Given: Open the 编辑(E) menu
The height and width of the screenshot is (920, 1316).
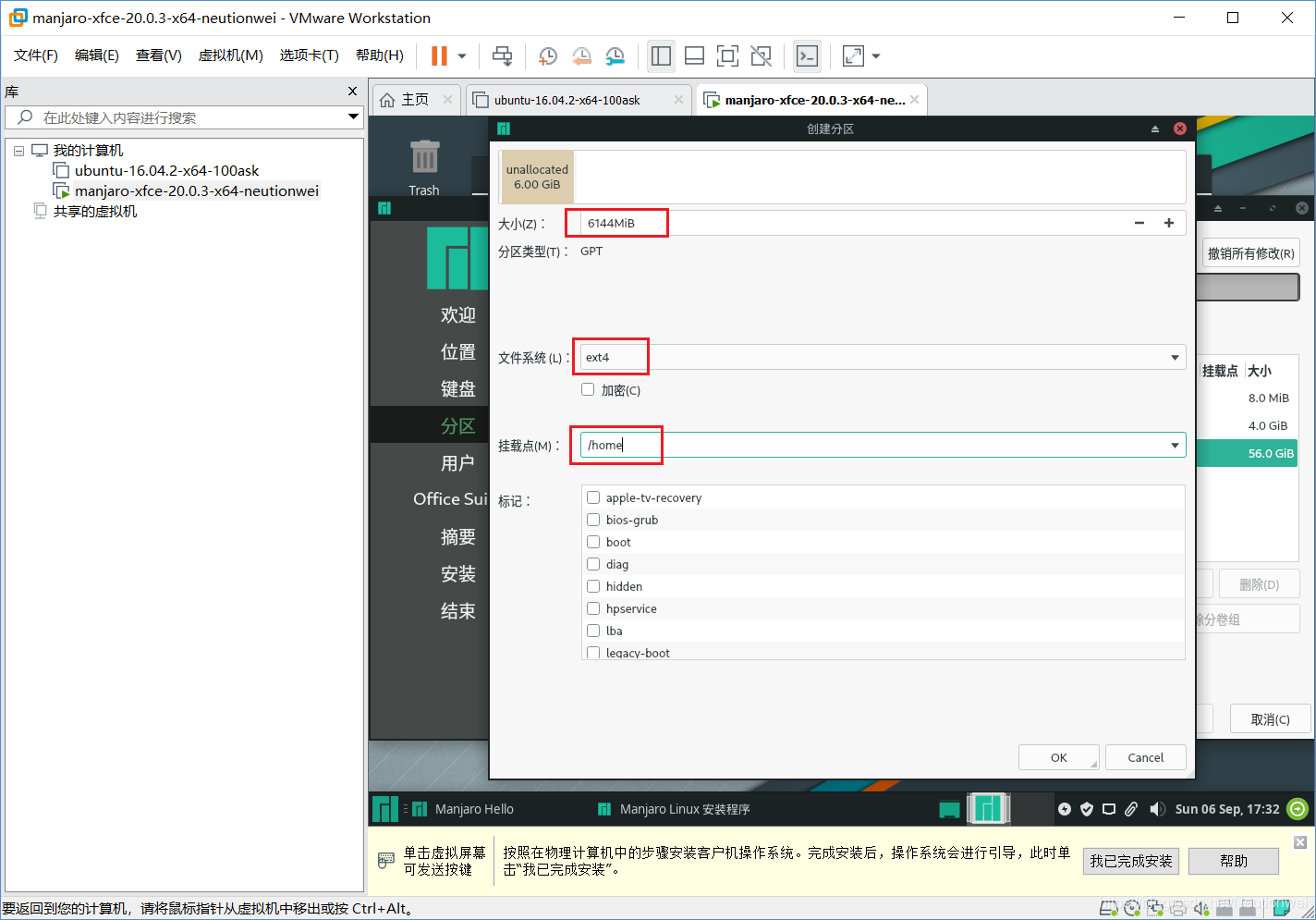Looking at the screenshot, I should [97, 55].
